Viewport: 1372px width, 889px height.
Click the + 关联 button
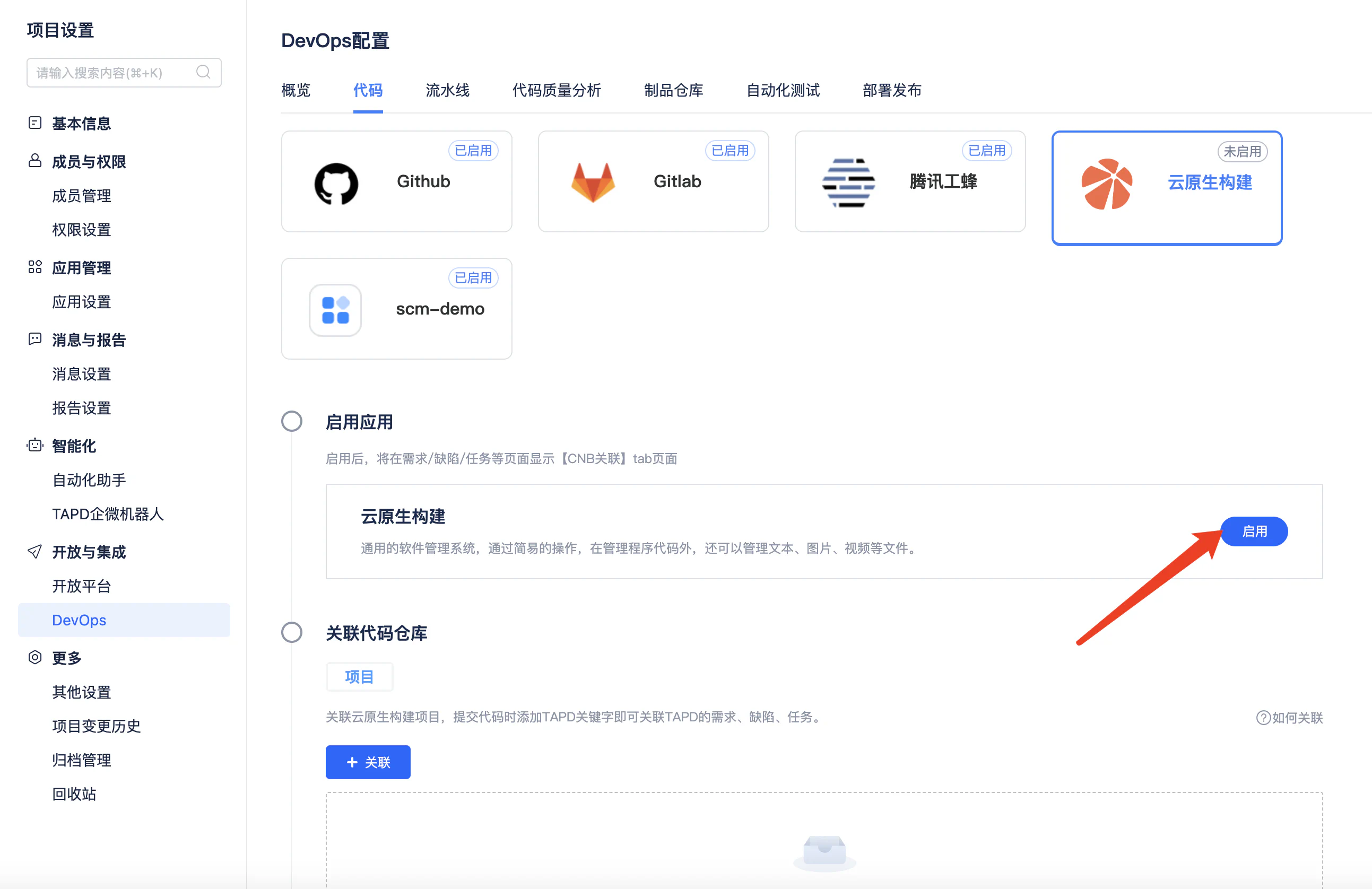click(368, 762)
